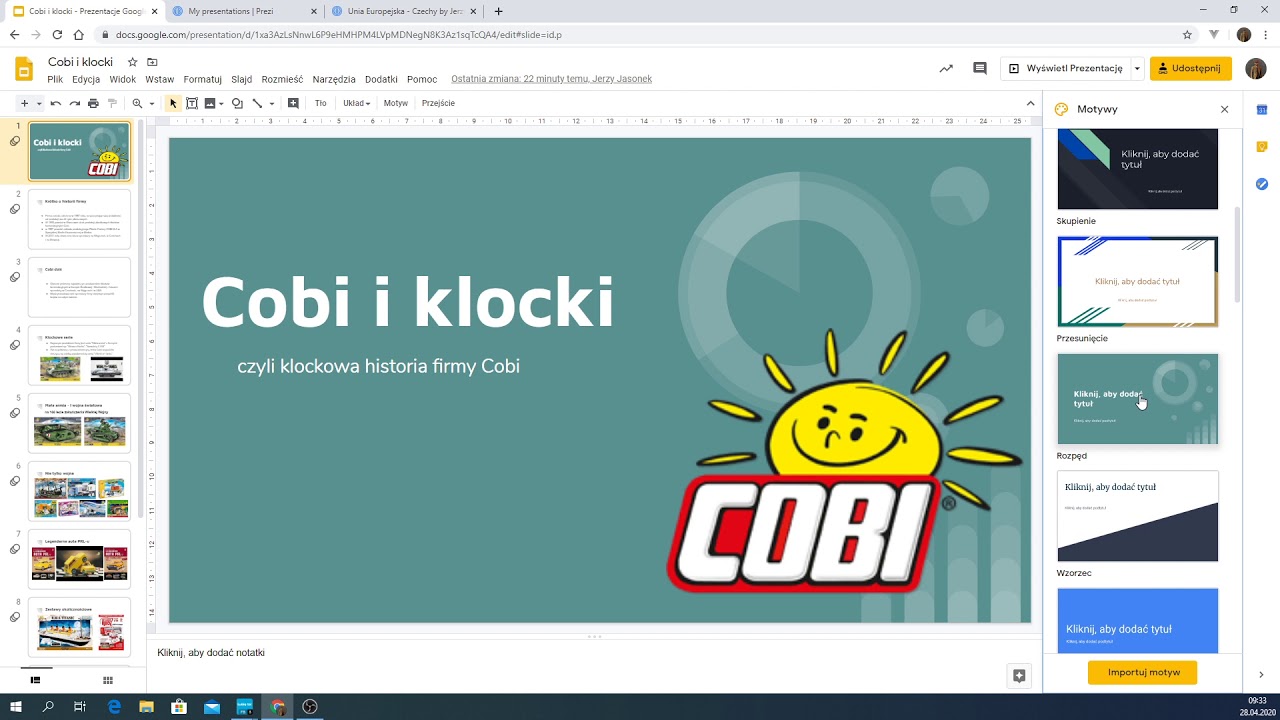Screen dimensions: 1280x720
Task: Open the shape insert tool
Action: tap(237, 103)
